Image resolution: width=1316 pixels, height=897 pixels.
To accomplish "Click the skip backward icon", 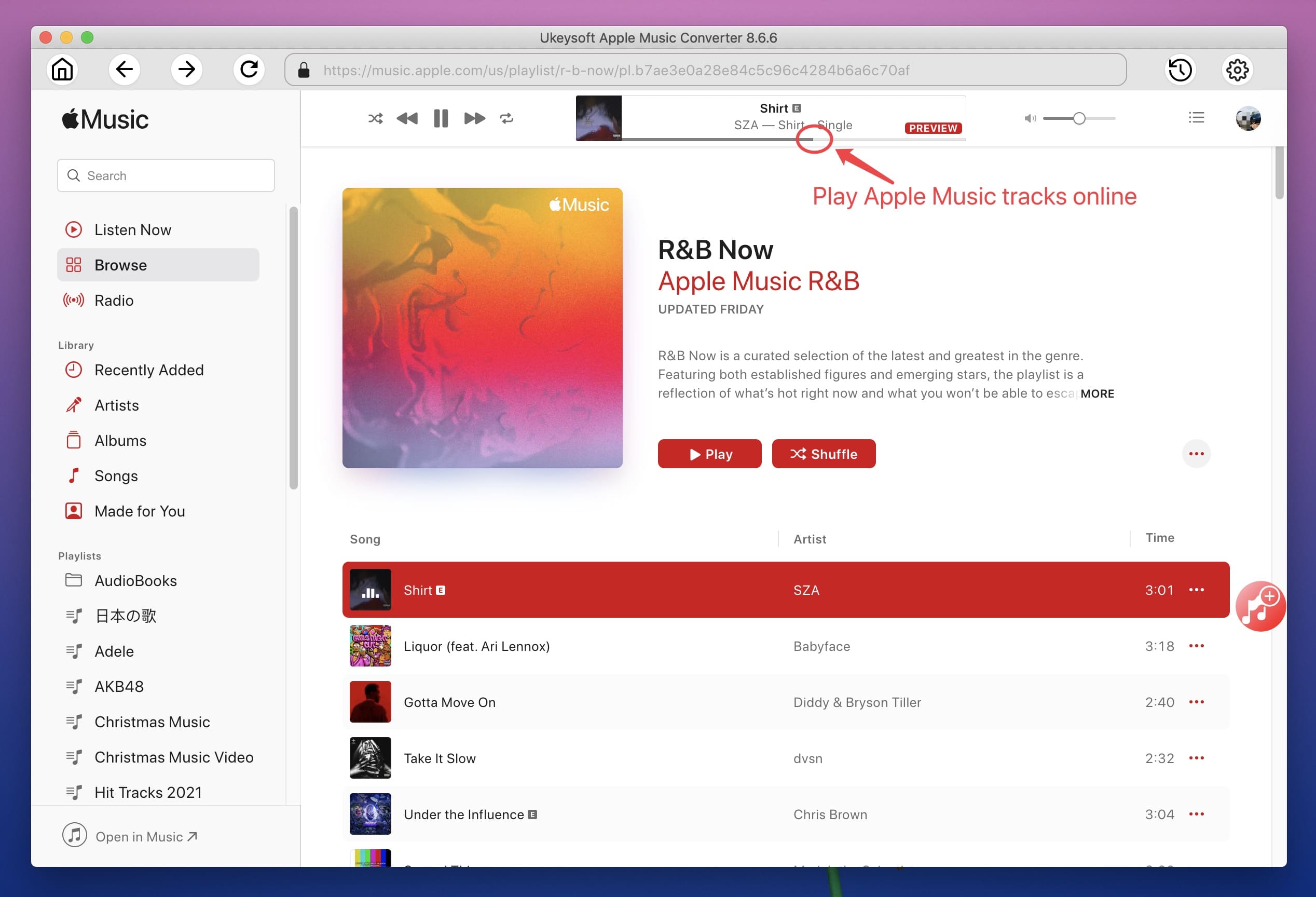I will [407, 118].
